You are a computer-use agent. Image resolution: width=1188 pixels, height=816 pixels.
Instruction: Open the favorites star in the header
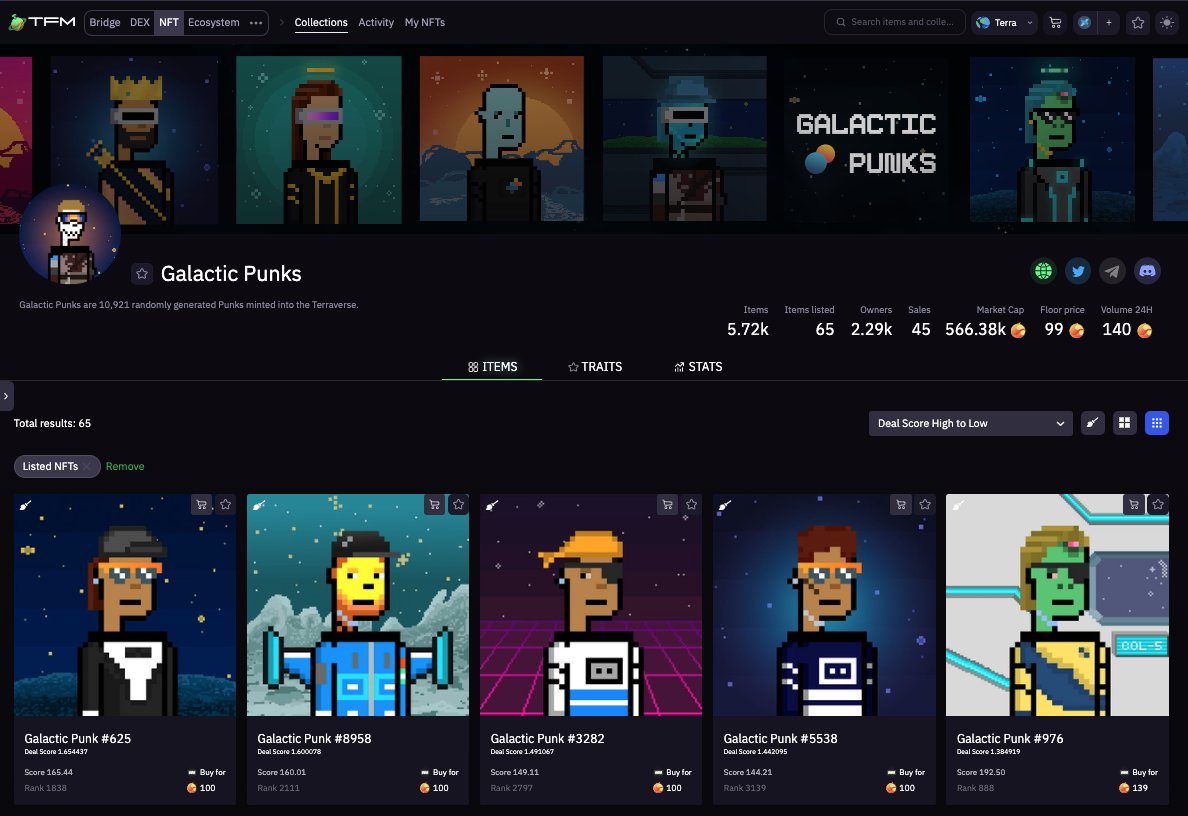pos(1138,23)
